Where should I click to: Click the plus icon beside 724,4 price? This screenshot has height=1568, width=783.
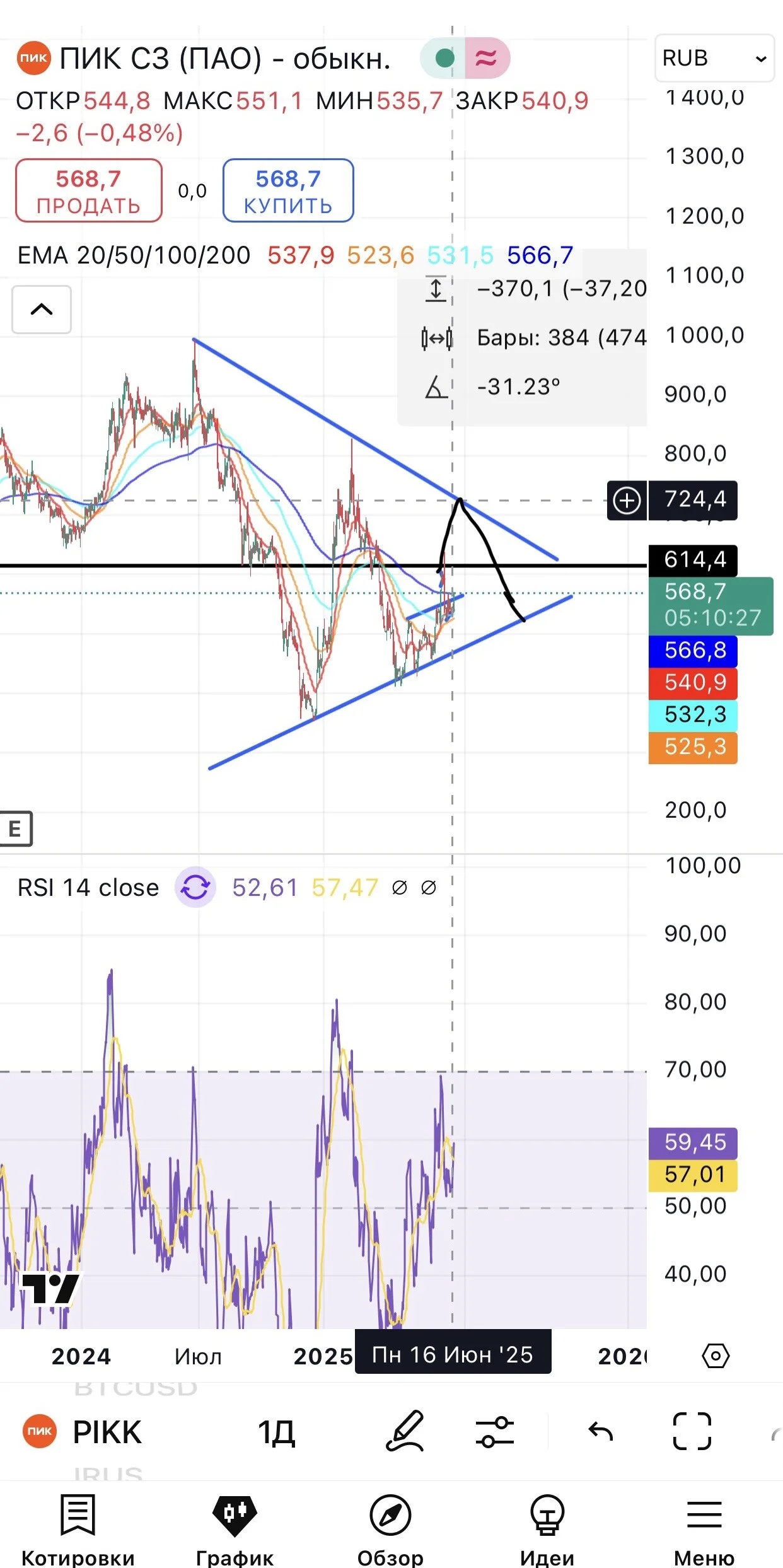627,501
